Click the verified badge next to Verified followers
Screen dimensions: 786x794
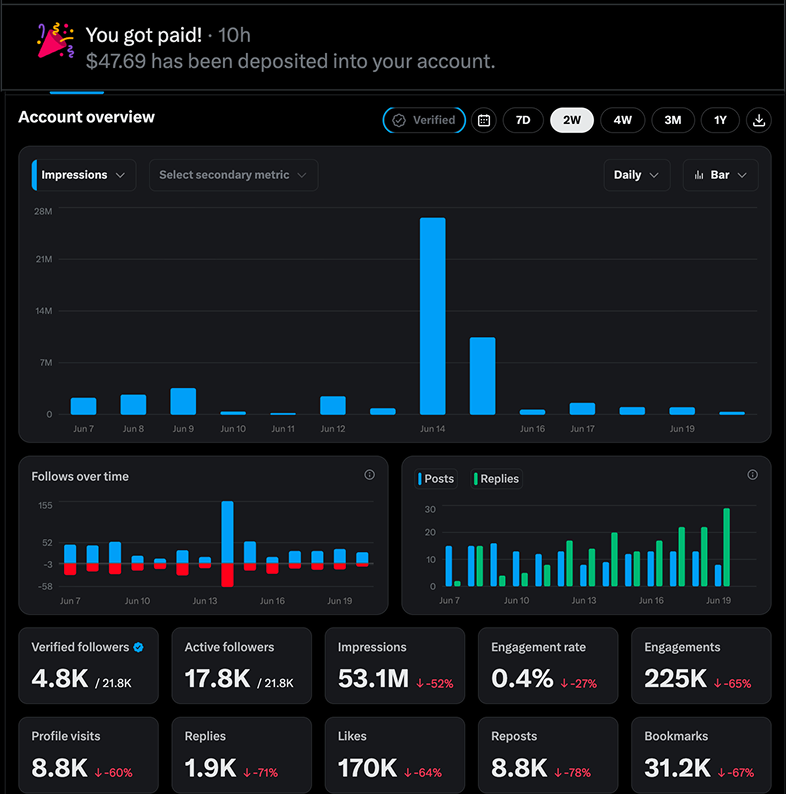click(138, 647)
